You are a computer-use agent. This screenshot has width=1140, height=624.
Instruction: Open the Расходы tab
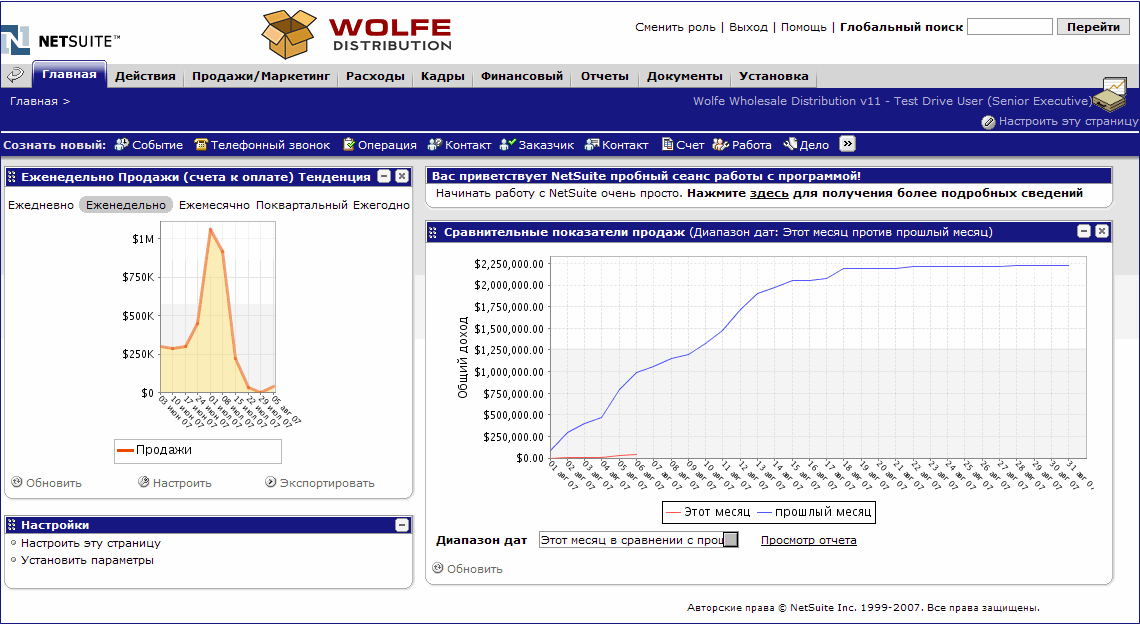click(x=375, y=76)
